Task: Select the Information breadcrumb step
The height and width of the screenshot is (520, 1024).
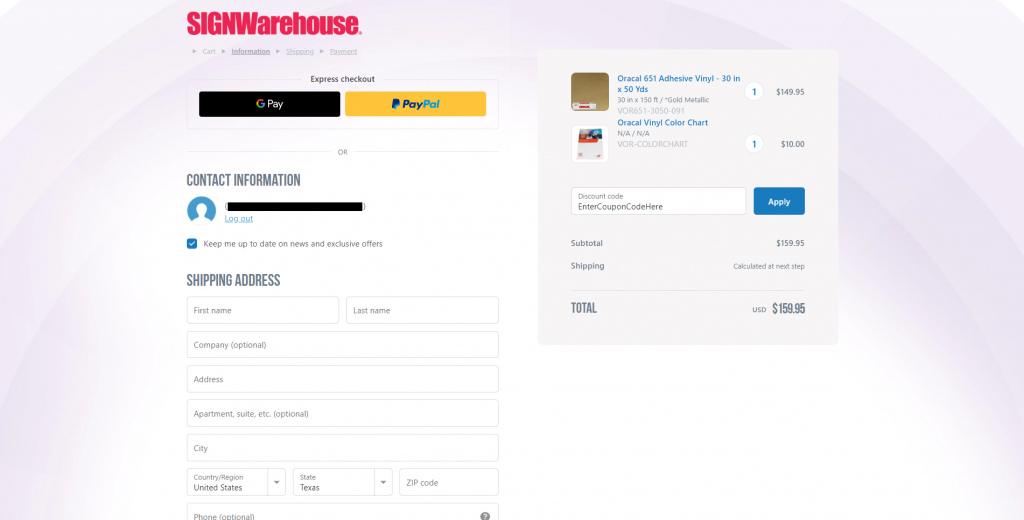Action: [x=250, y=52]
